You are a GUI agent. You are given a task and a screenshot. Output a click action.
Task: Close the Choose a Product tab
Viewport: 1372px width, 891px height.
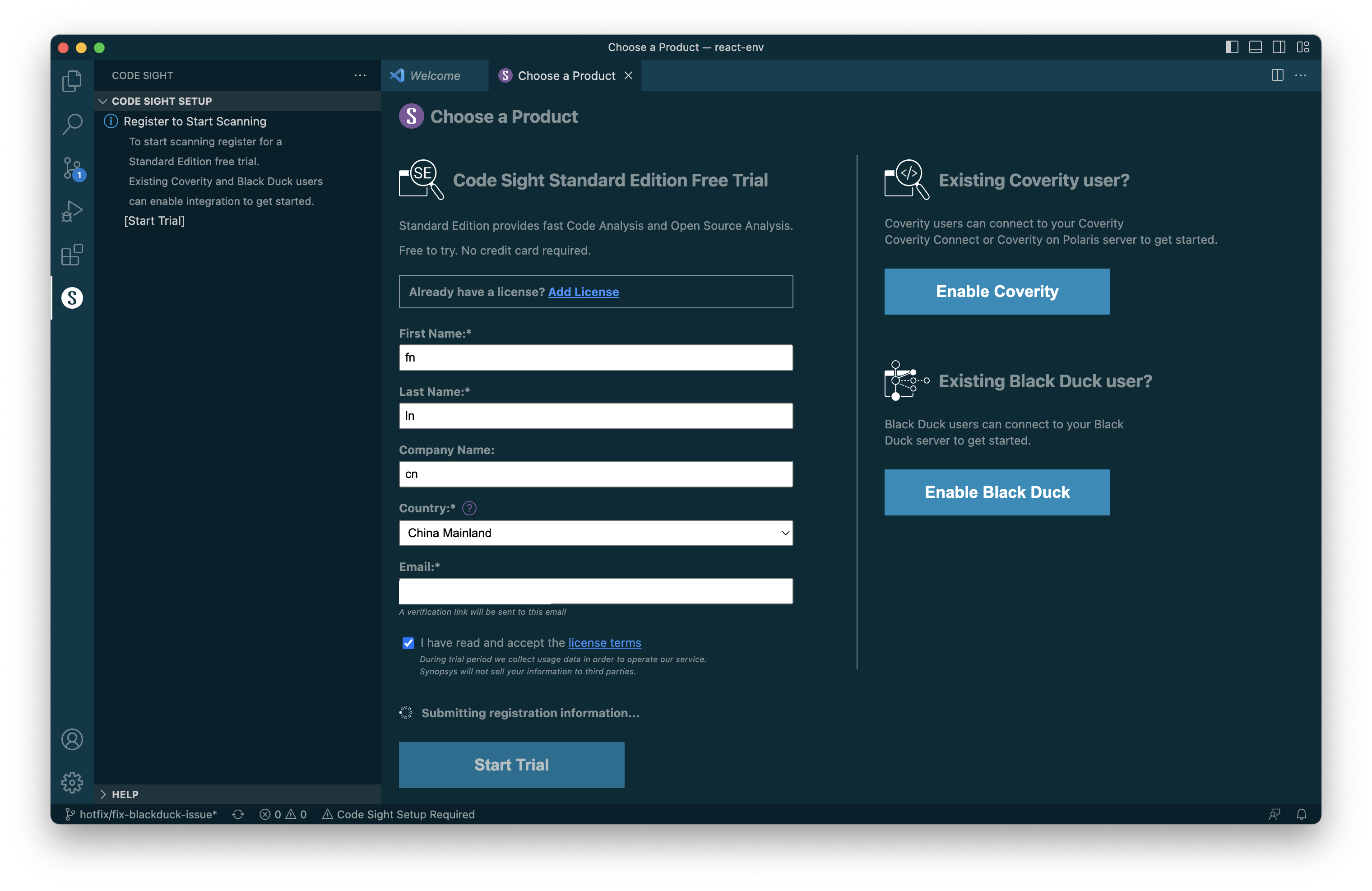coord(628,75)
